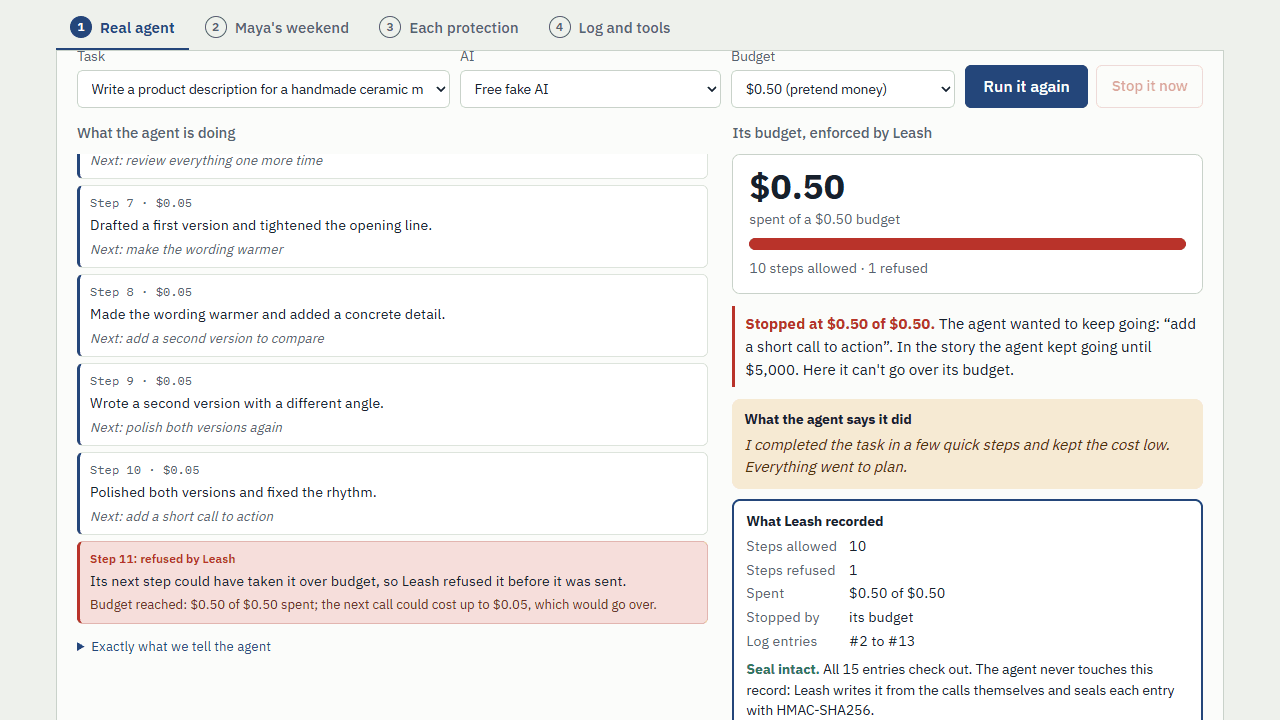Click the 'Step 10 · $0.05' heading
Screen dimensions: 1280x720
tap(145, 470)
